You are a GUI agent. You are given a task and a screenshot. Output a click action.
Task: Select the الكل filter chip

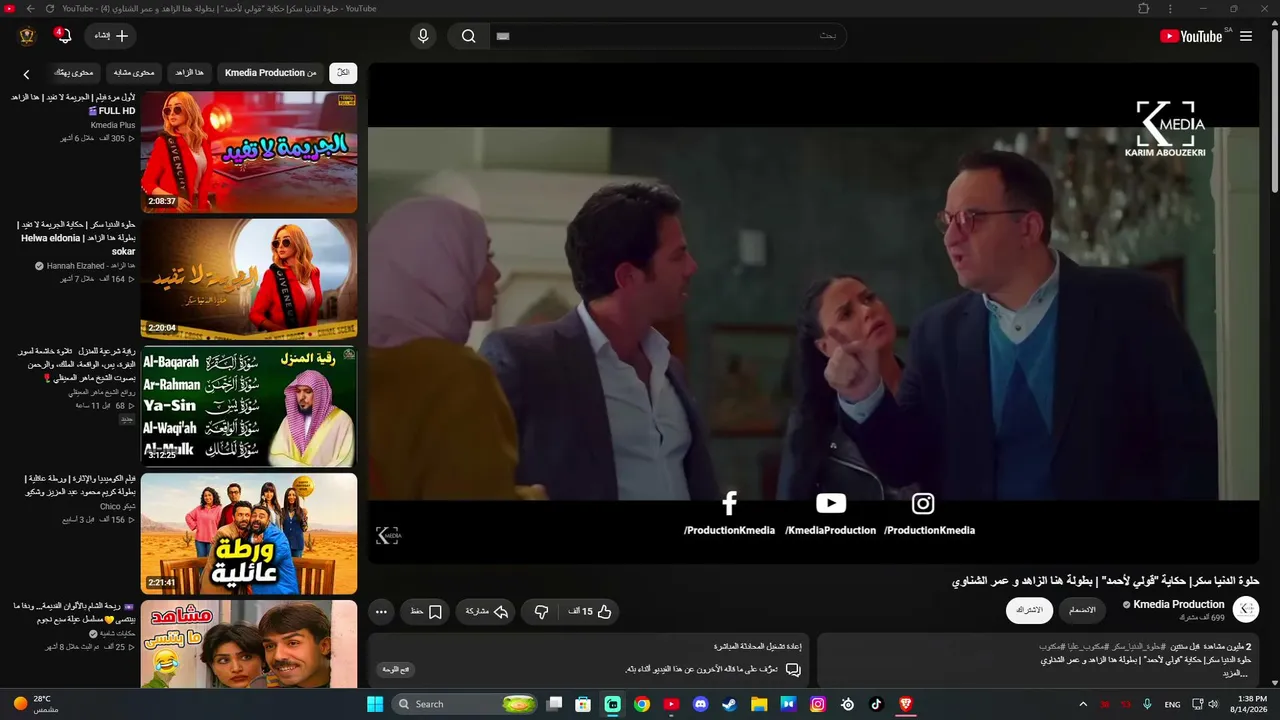point(343,73)
